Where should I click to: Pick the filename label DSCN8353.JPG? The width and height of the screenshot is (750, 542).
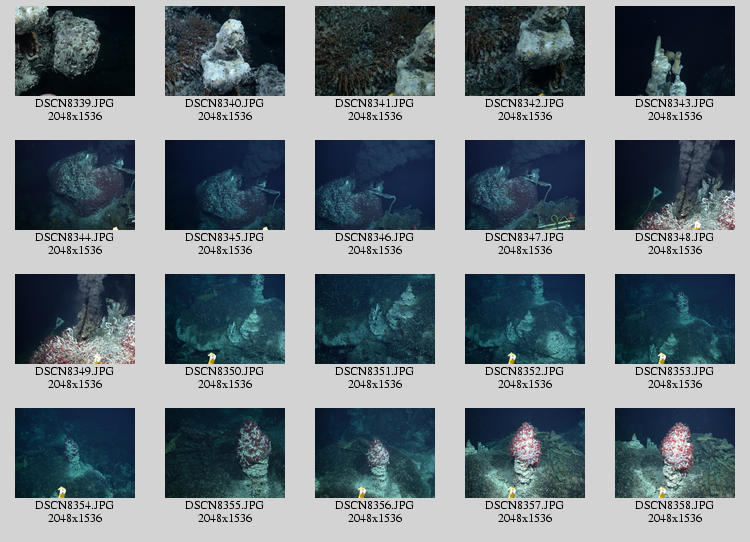[675, 371]
